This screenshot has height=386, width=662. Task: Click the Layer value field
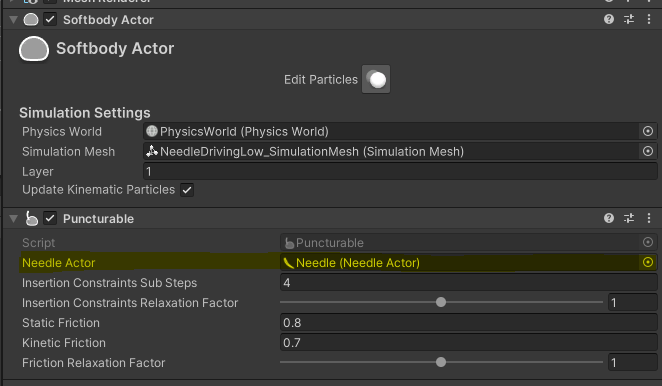point(400,171)
